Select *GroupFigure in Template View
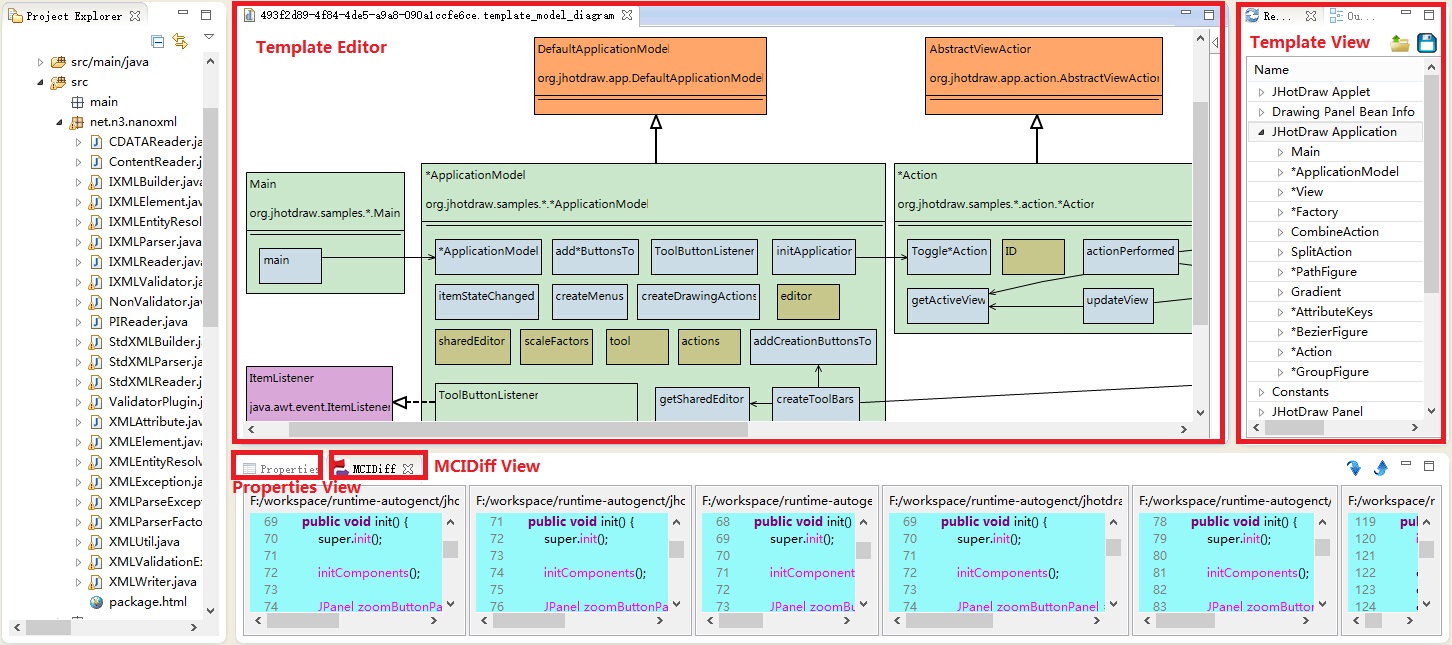 click(x=1329, y=372)
